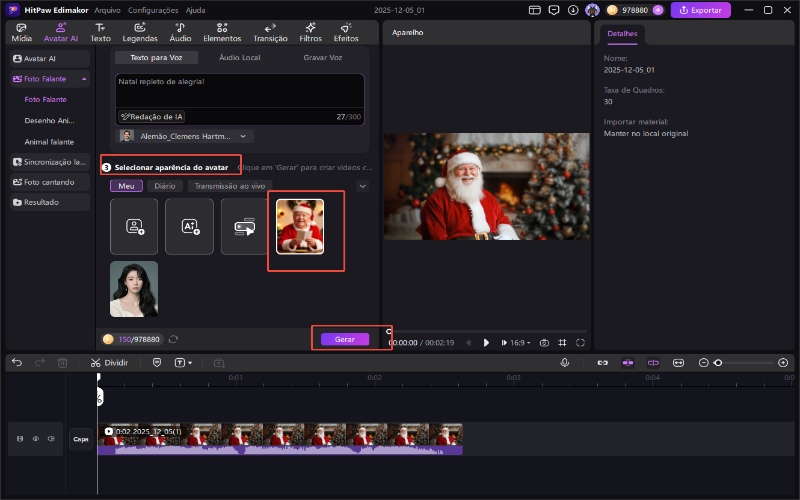Open Foto cantando in sidebar

click(50, 182)
